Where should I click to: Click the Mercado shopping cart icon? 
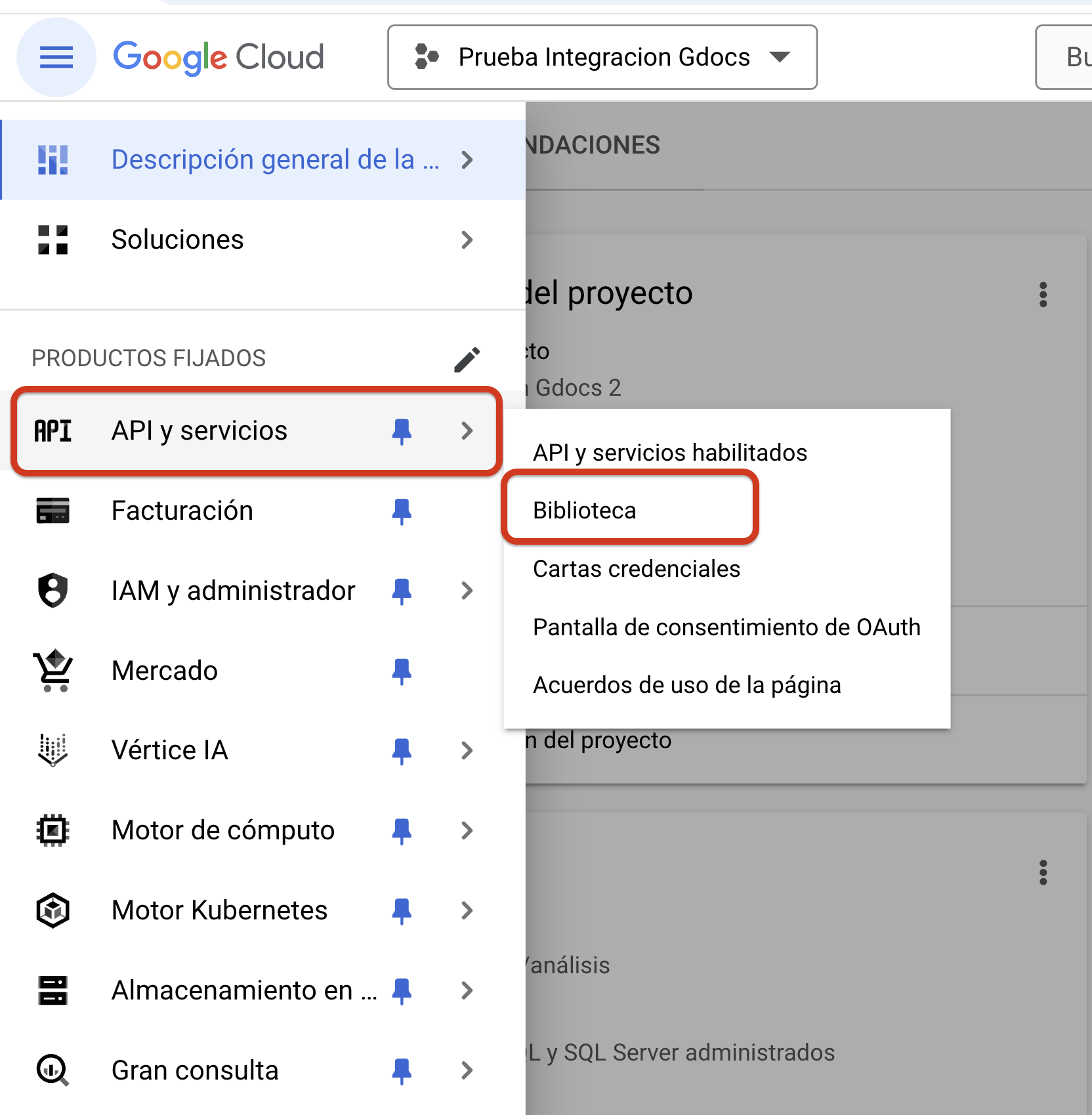53,671
